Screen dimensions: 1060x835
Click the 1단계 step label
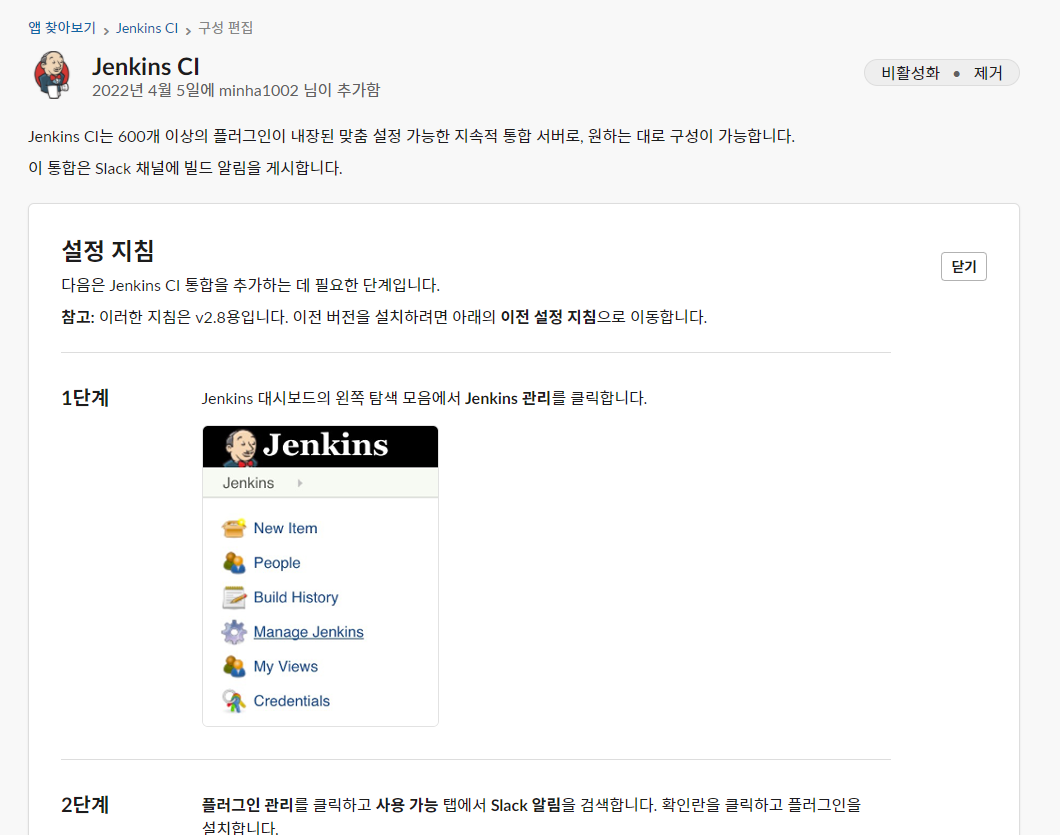tap(85, 398)
